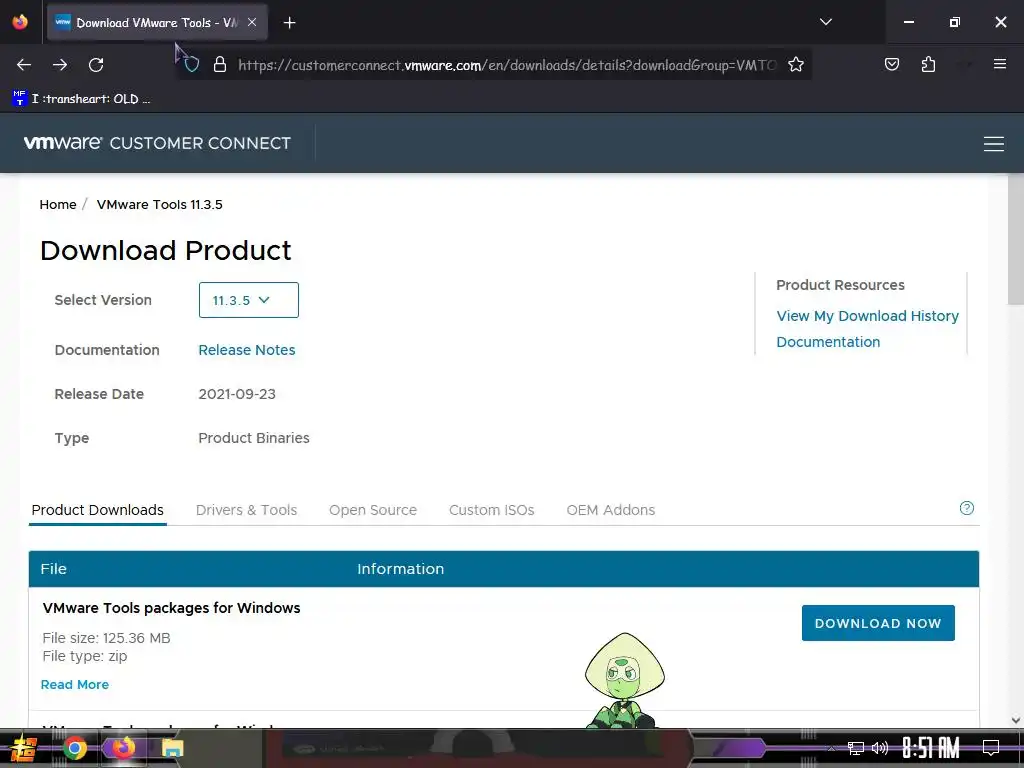
Task: Click the page vertical scrollbar thumb
Action: coord(1016,238)
